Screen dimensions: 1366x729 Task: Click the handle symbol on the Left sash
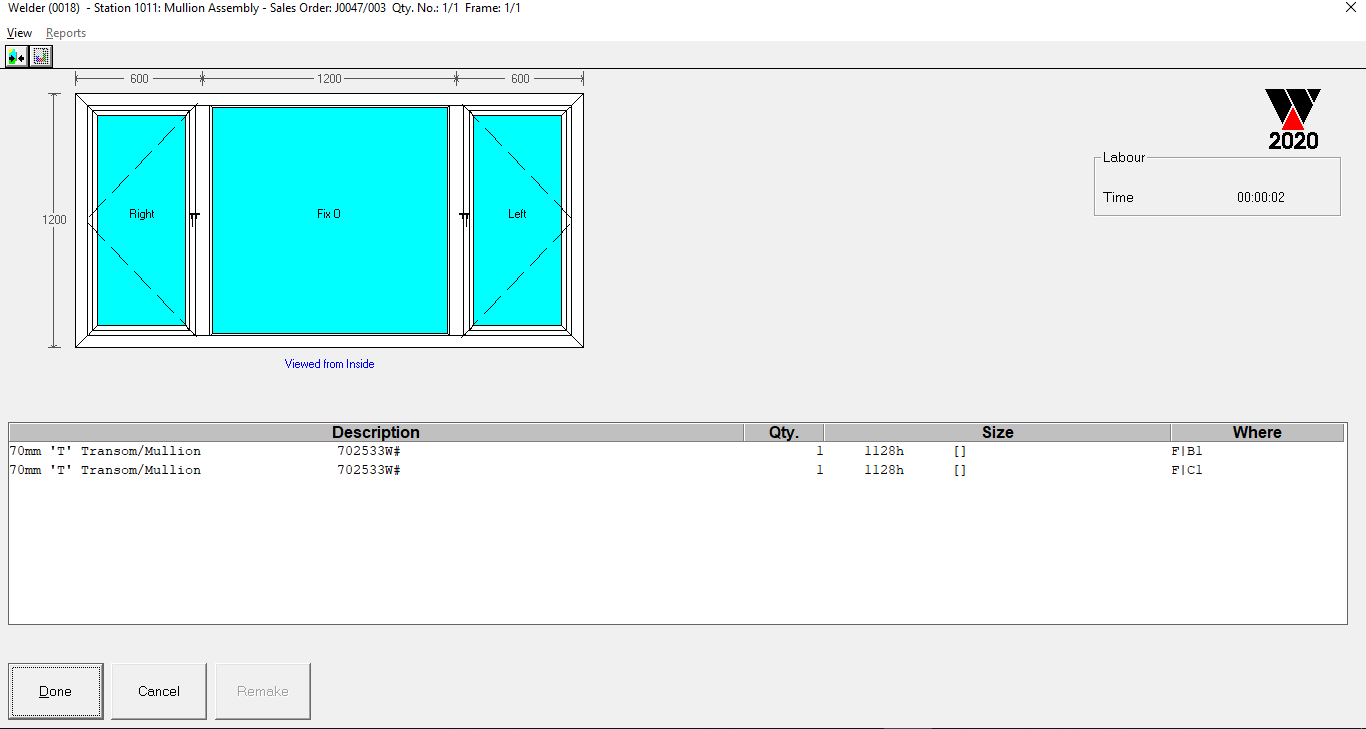click(x=465, y=217)
